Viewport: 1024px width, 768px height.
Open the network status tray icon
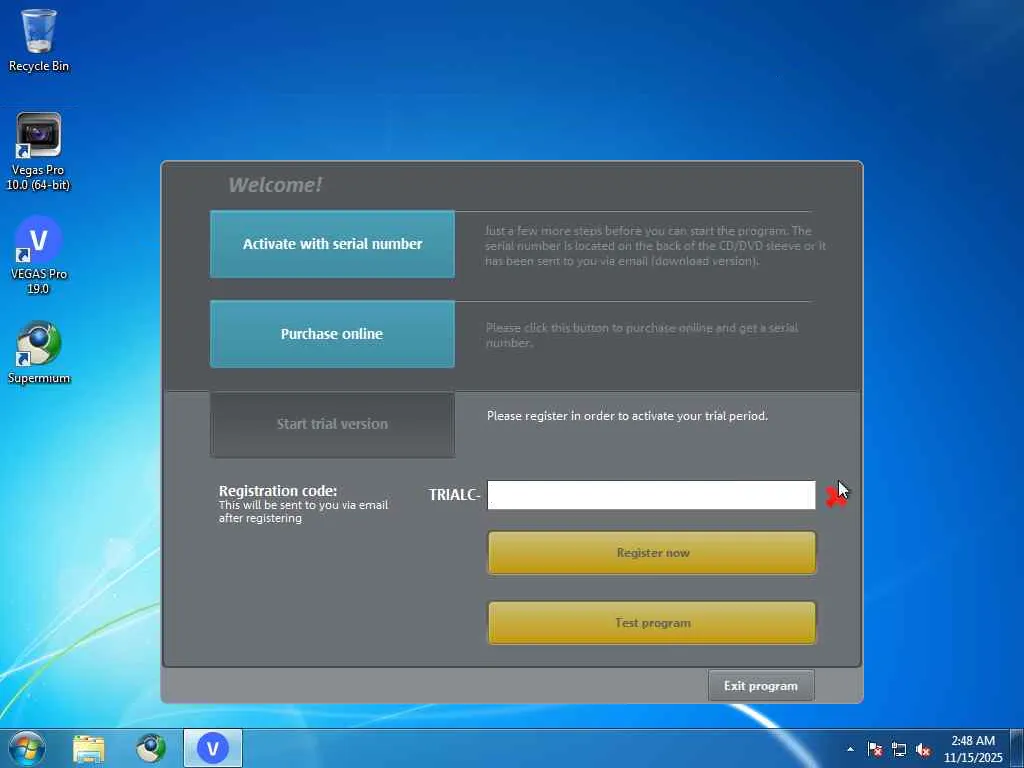coord(899,749)
